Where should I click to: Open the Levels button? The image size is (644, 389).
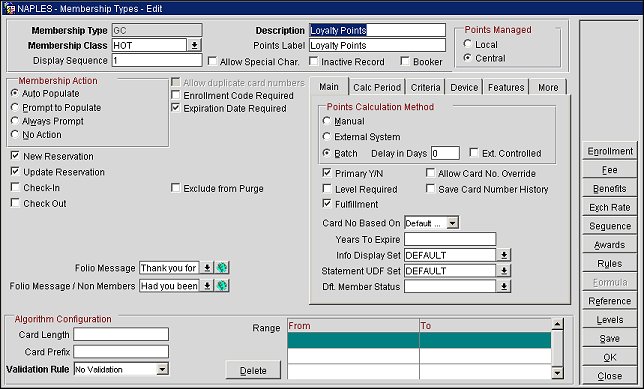(x=610, y=320)
